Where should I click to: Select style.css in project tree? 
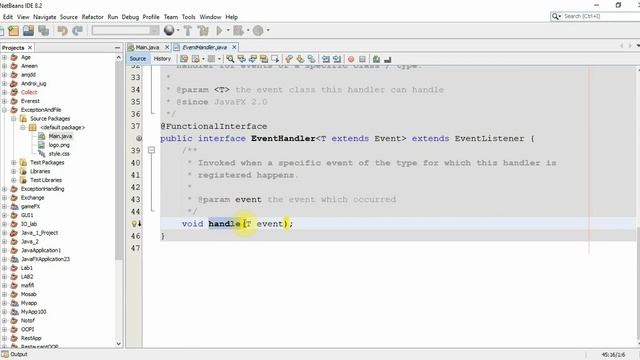point(59,154)
